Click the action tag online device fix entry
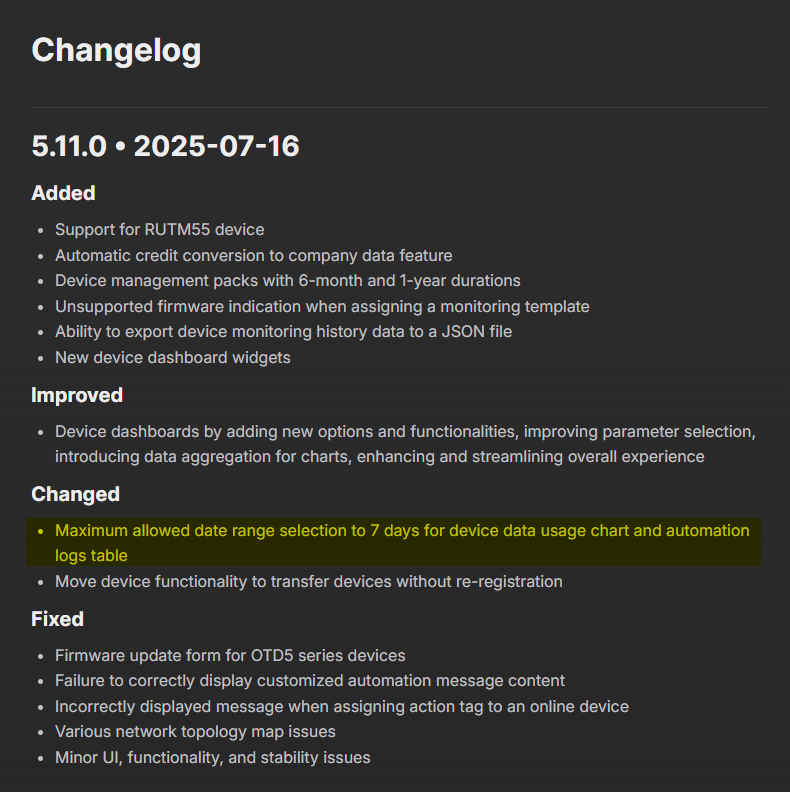This screenshot has width=790, height=792. tap(342, 707)
